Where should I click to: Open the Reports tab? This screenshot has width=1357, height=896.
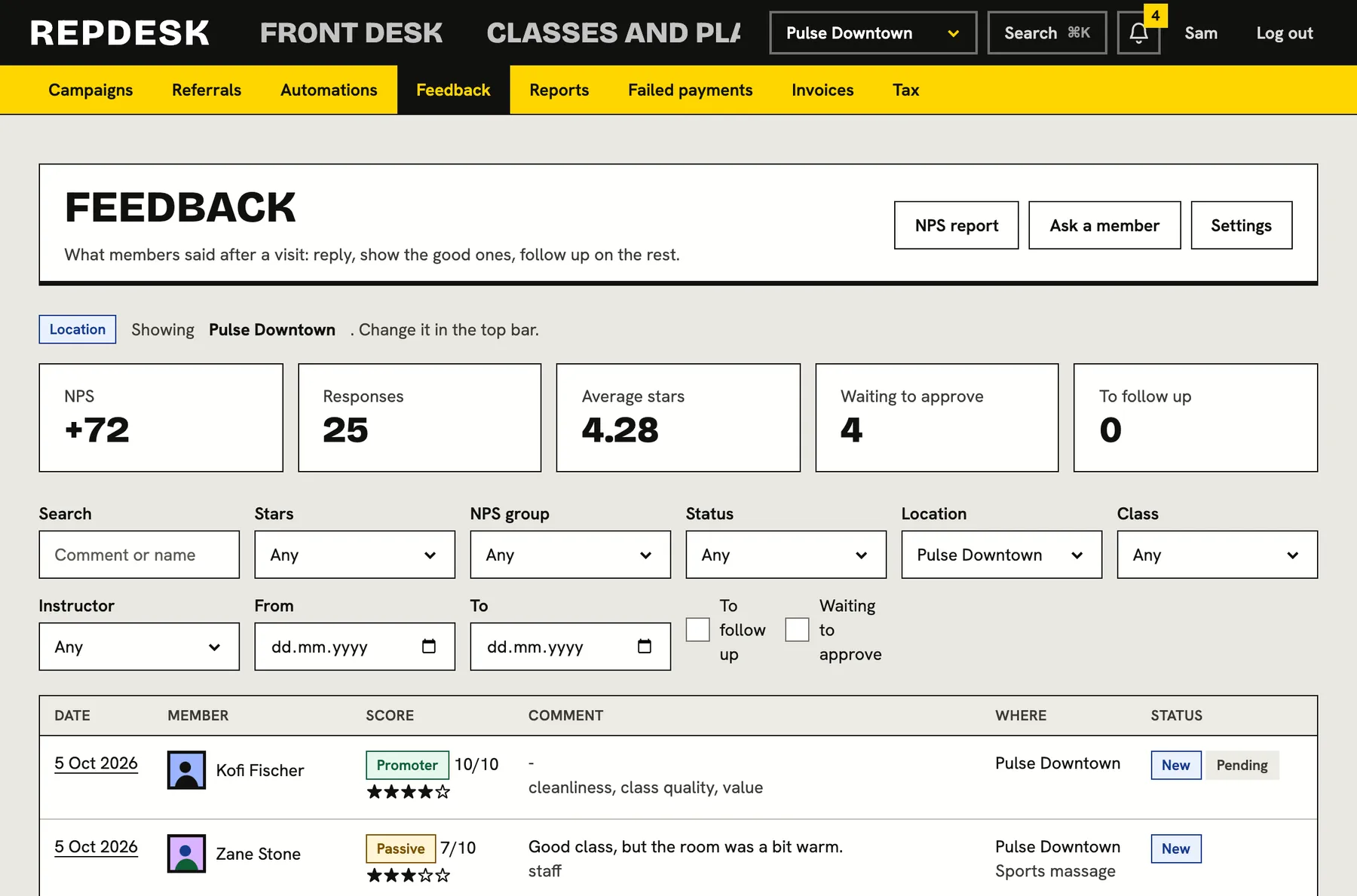(559, 90)
